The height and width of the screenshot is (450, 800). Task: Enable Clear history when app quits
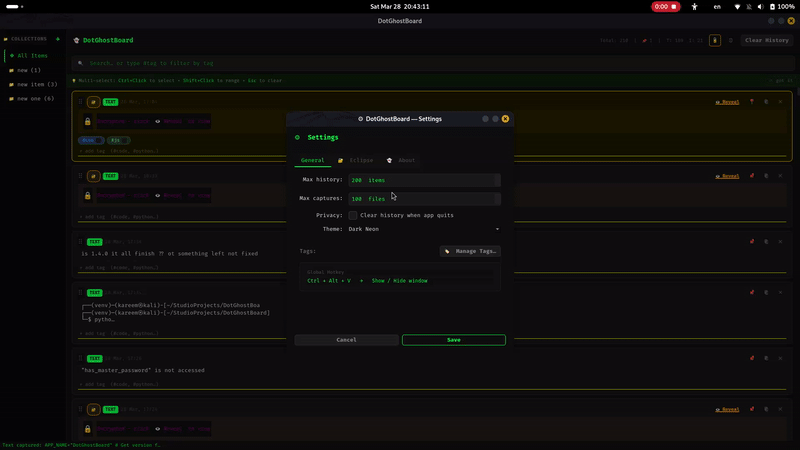click(353, 215)
